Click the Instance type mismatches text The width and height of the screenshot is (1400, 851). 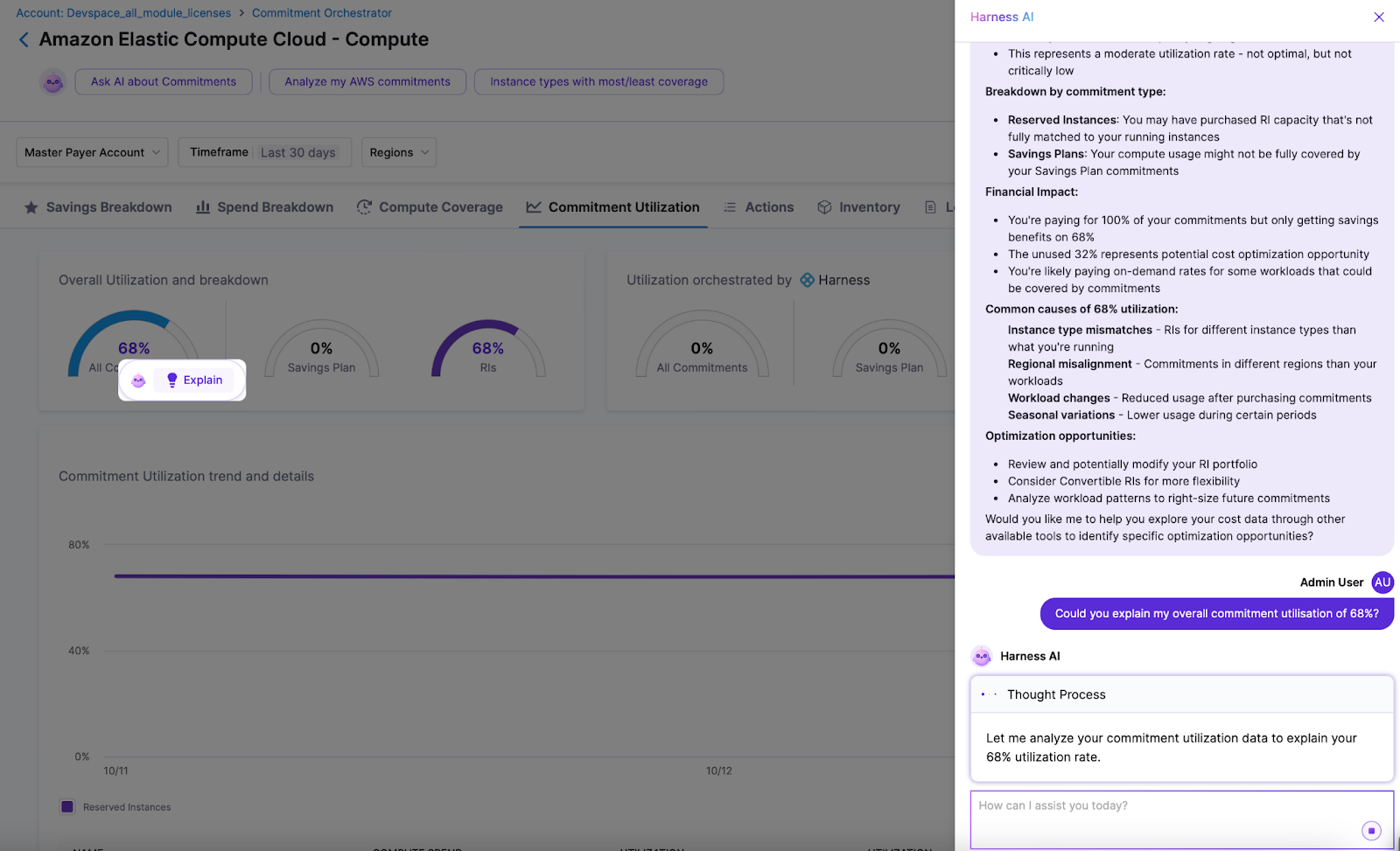point(1080,330)
